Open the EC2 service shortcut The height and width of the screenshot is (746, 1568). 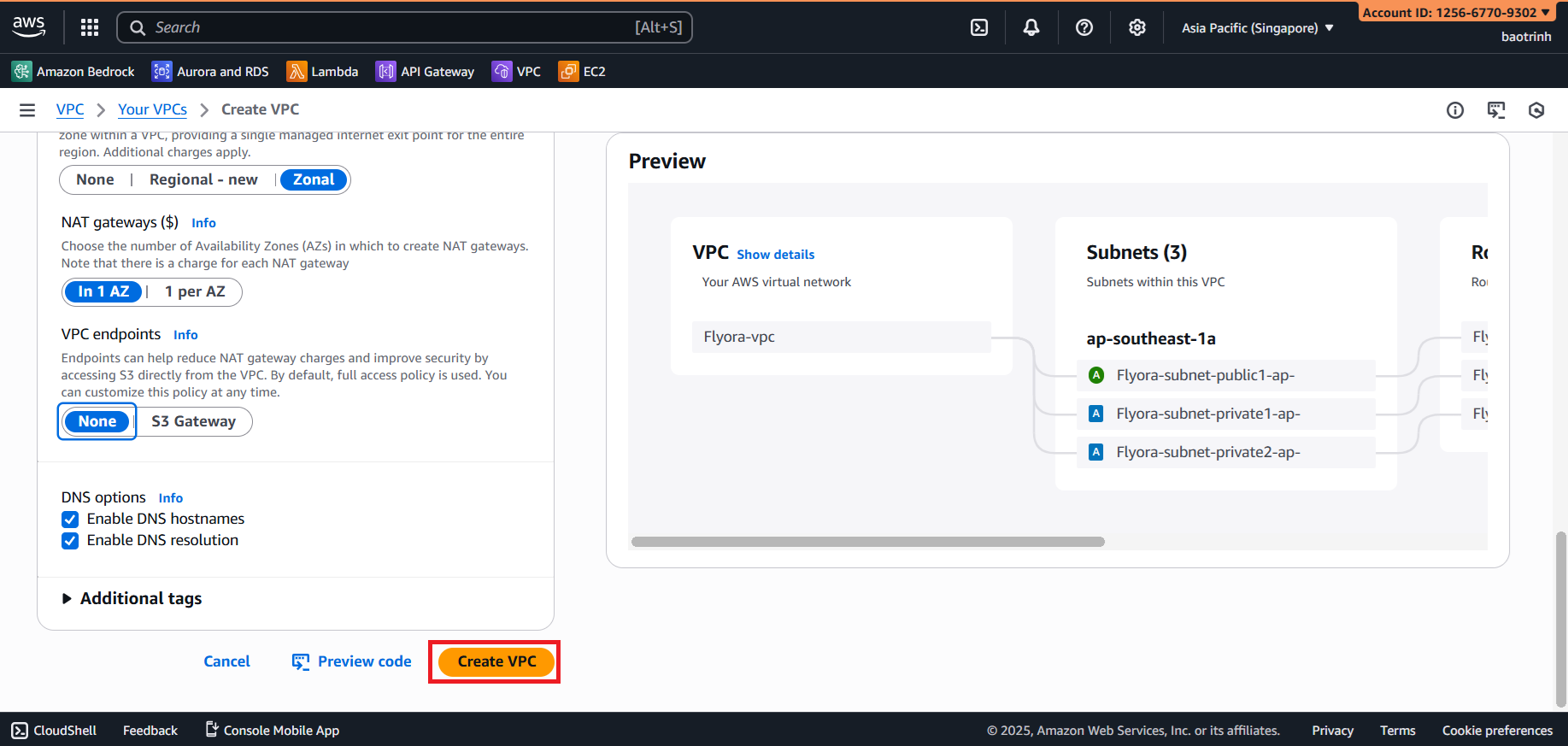pyautogui.click(x=582, y=72)
